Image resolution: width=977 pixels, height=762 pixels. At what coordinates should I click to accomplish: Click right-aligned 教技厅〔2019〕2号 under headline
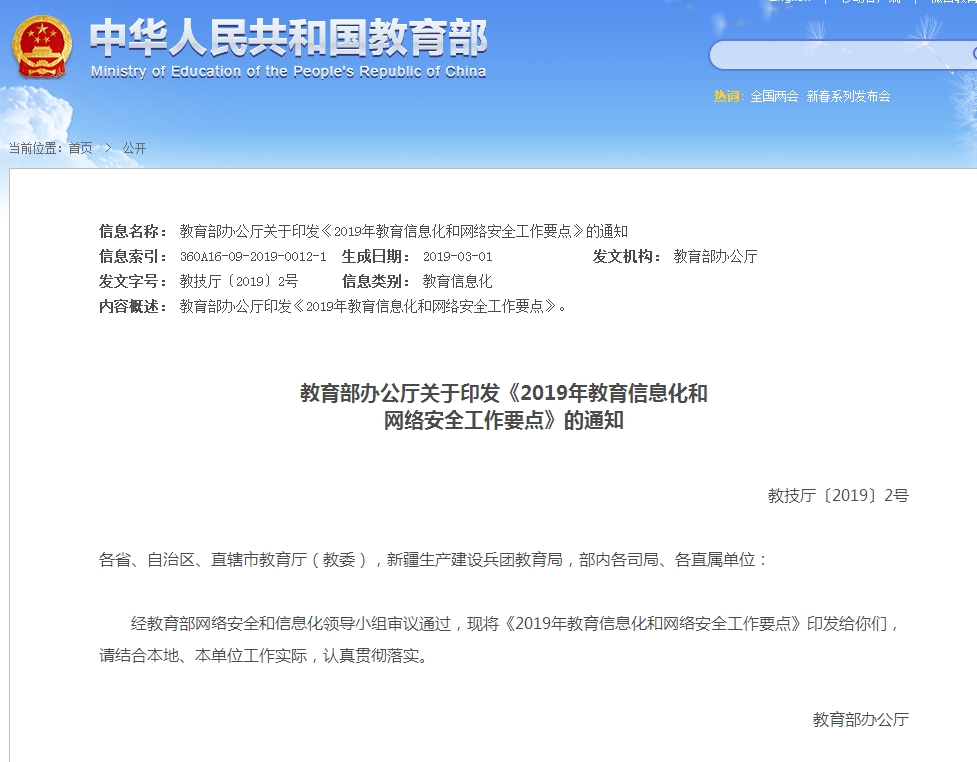pyautogui.click(x=838, y=495)
